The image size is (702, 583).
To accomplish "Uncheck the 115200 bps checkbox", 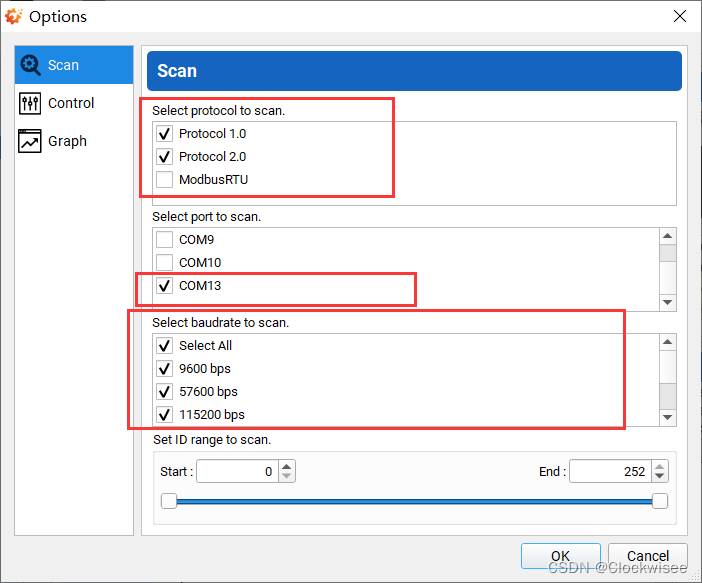I will (x=164, y=415).
